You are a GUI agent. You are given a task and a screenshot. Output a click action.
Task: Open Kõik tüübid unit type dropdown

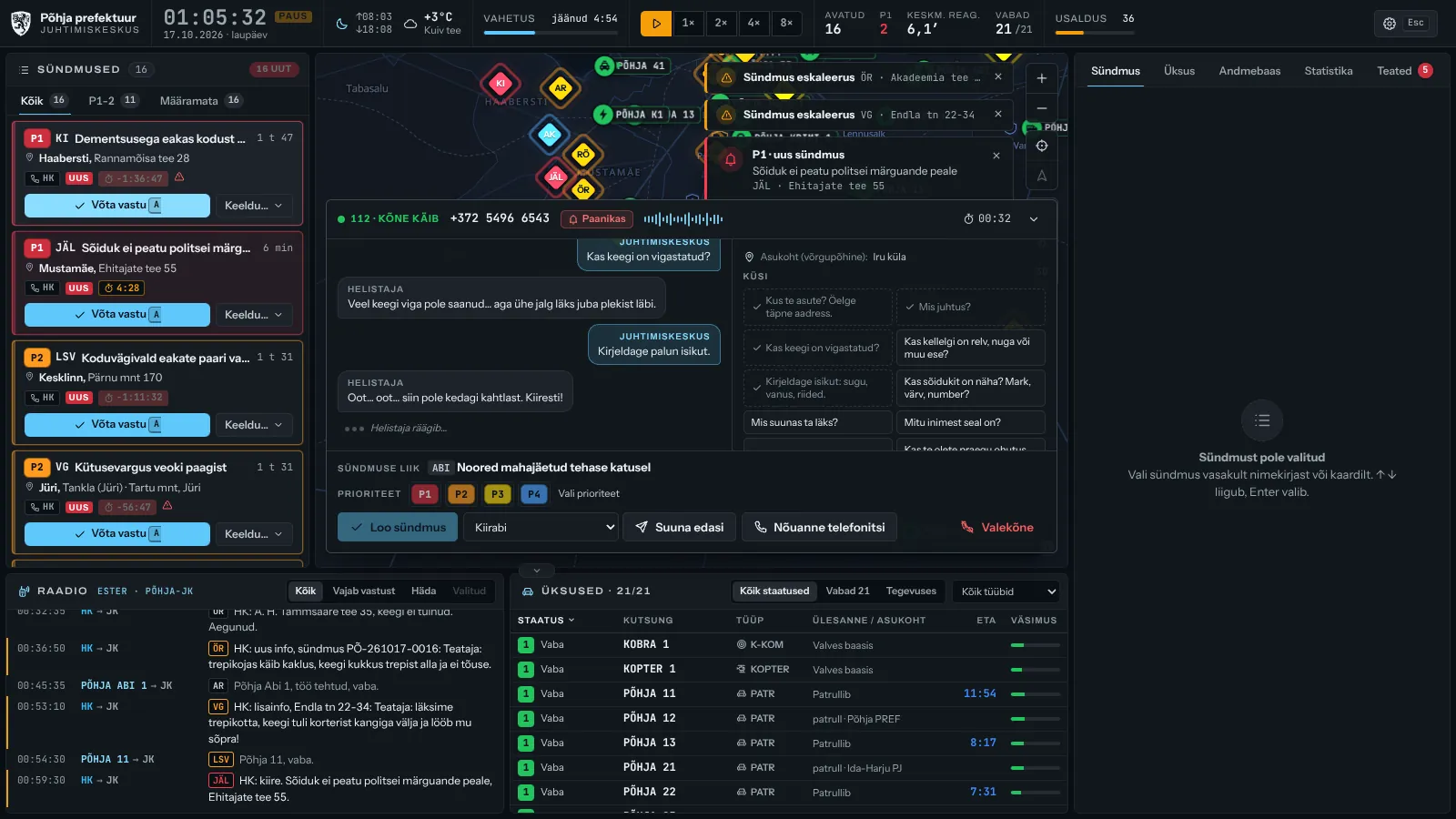point(1008,591)
